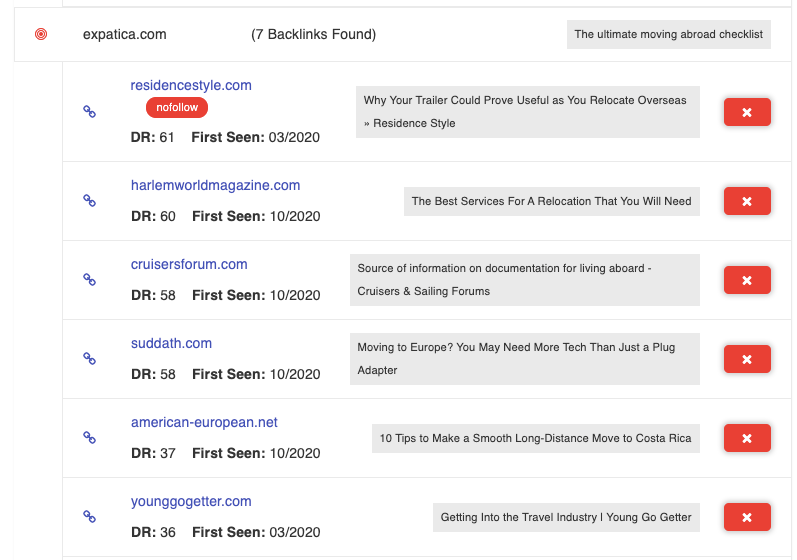The height and width of the screenshot is (560, 797).
Task: Open the residencestyle.com domain link
Action: pyautogui.click(x=191, y=85)
